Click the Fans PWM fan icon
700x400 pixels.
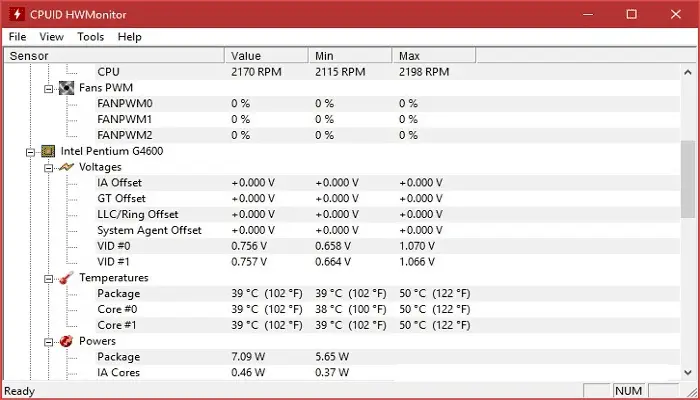point(67,88)
